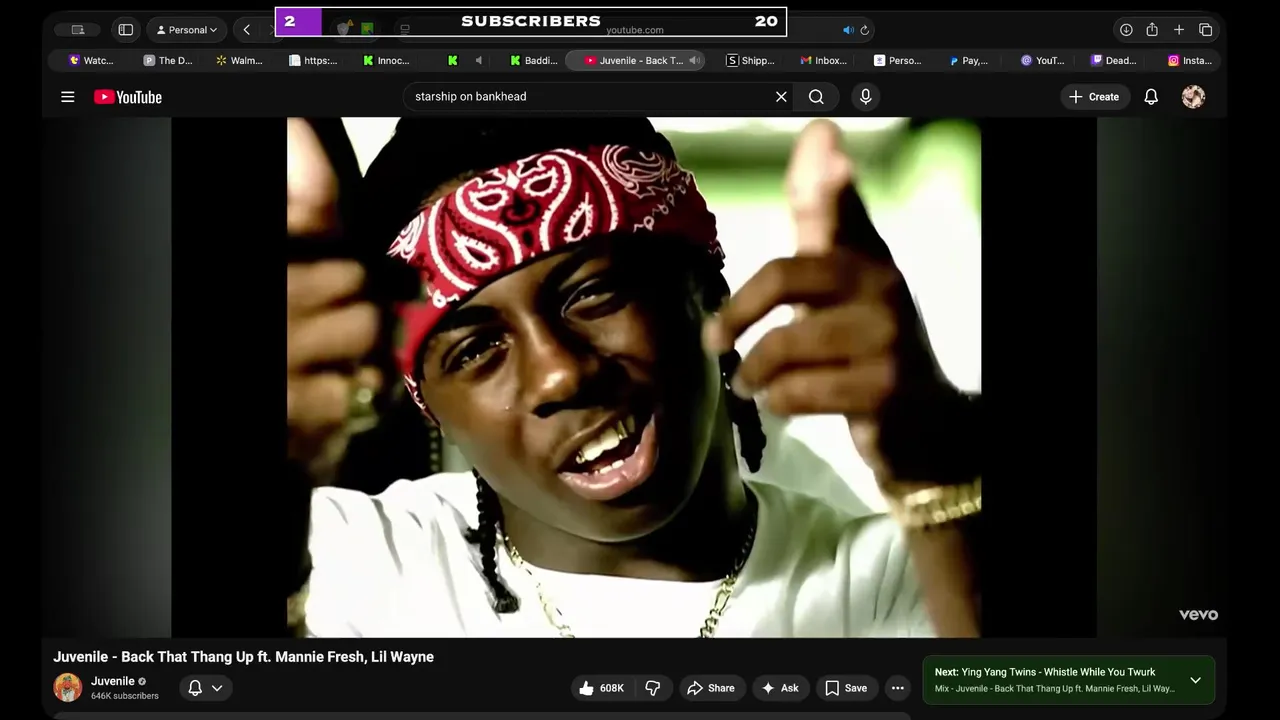The height and width of the screenshot is (720, 1280).
Task: Share the Juvenile video
Action: (x=711, y=688)
